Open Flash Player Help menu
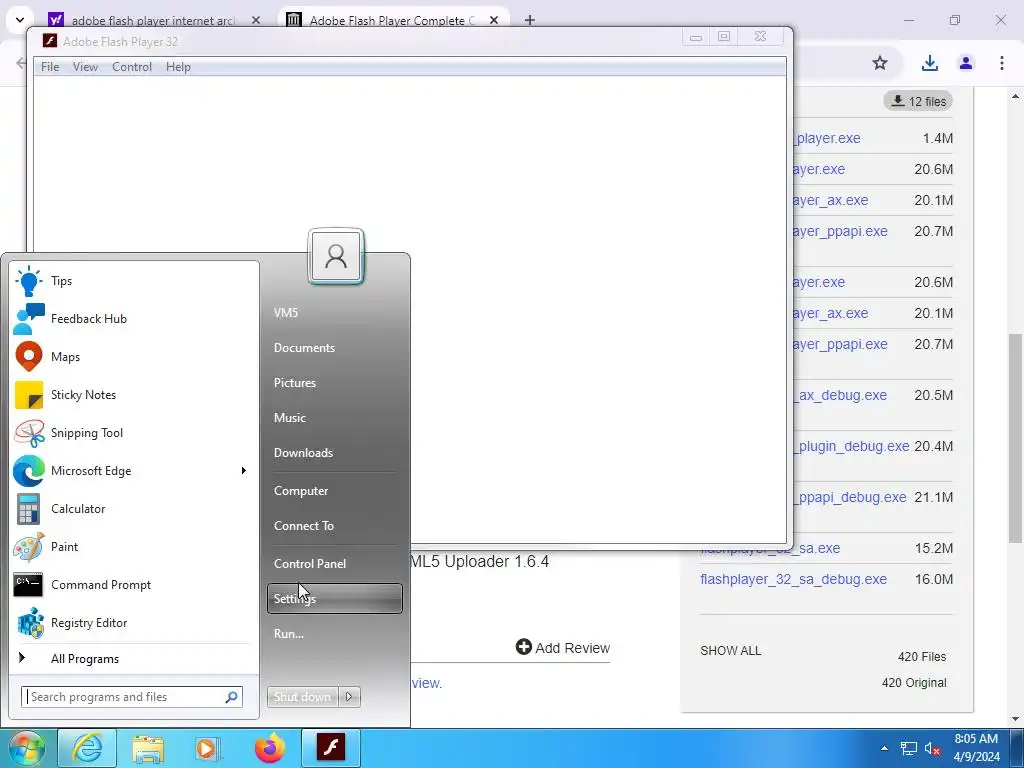 pyautogui.click(x=178, y=67)
